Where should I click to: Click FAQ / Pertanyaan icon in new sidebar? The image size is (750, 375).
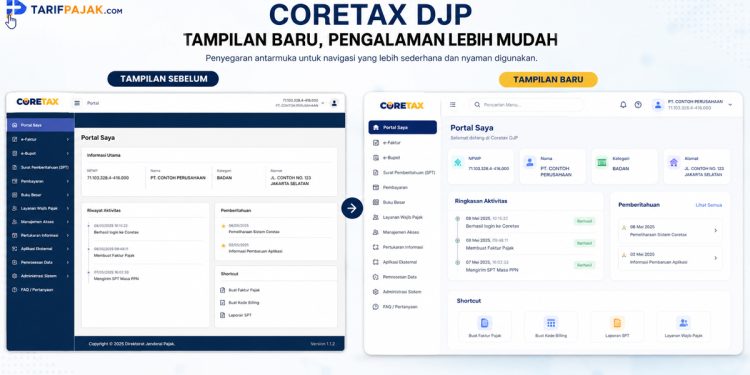click(376, 307)
